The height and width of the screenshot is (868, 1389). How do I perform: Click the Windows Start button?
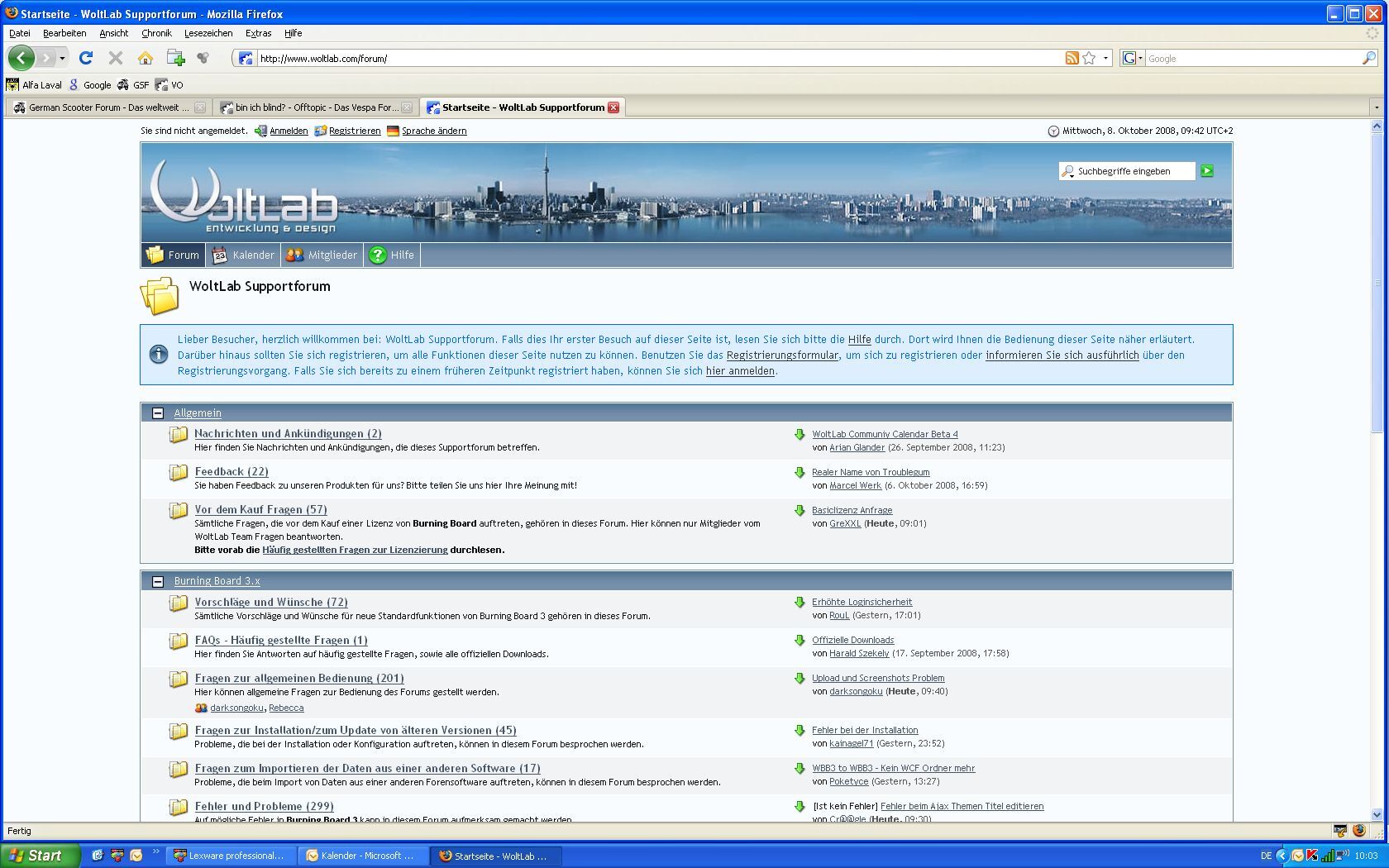coord(40,856)
